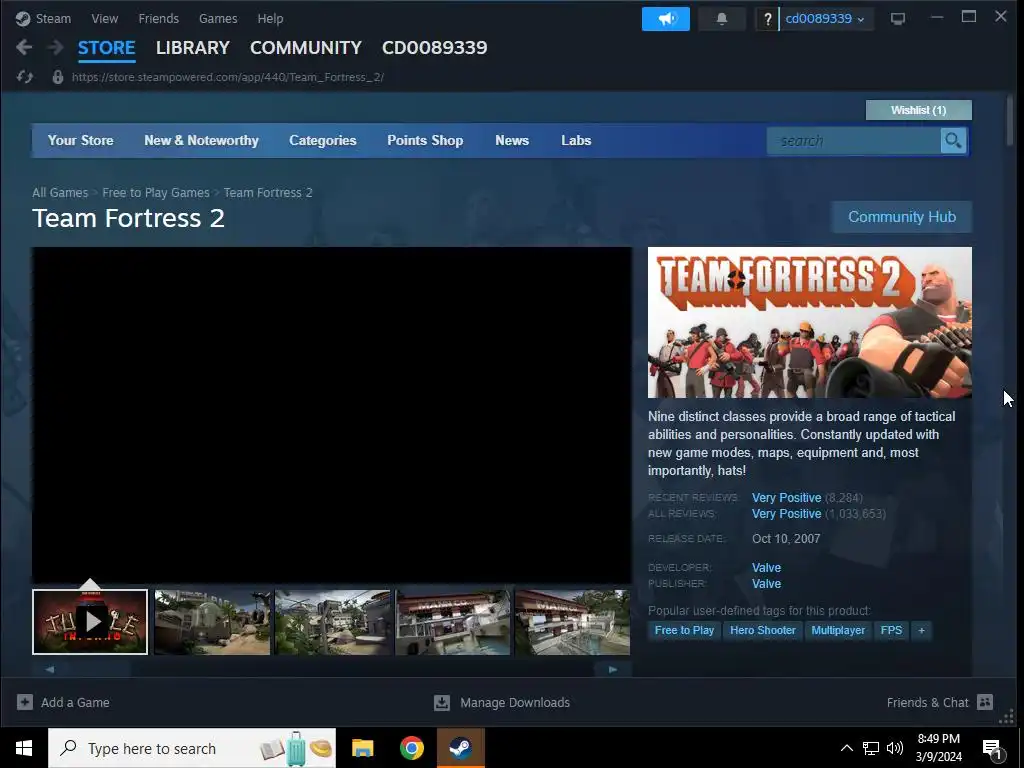The width and height of the screenshot is (1024, 768).
Task: Open File Explorer from the taskbar
Action: pos(362,748)
